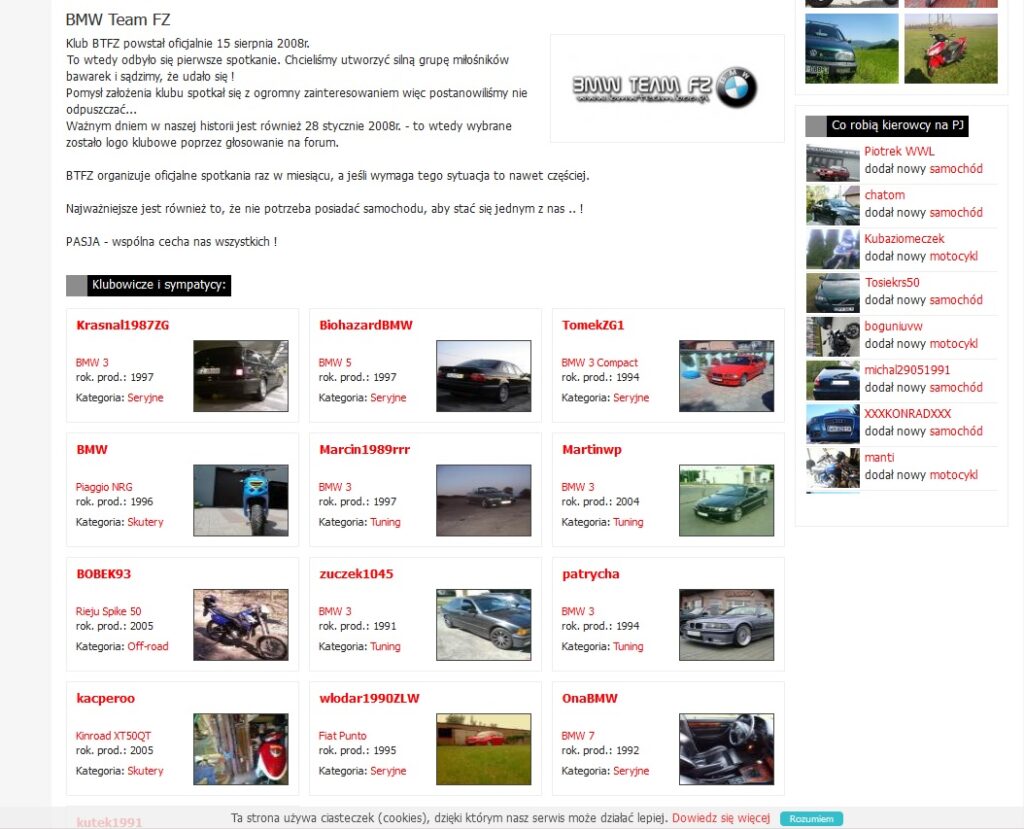View Marcin1989rrr's BMW 3 sunset photo
This screenshot has width=1024, height=829.
pyautogui.click(x=483, y=500)
